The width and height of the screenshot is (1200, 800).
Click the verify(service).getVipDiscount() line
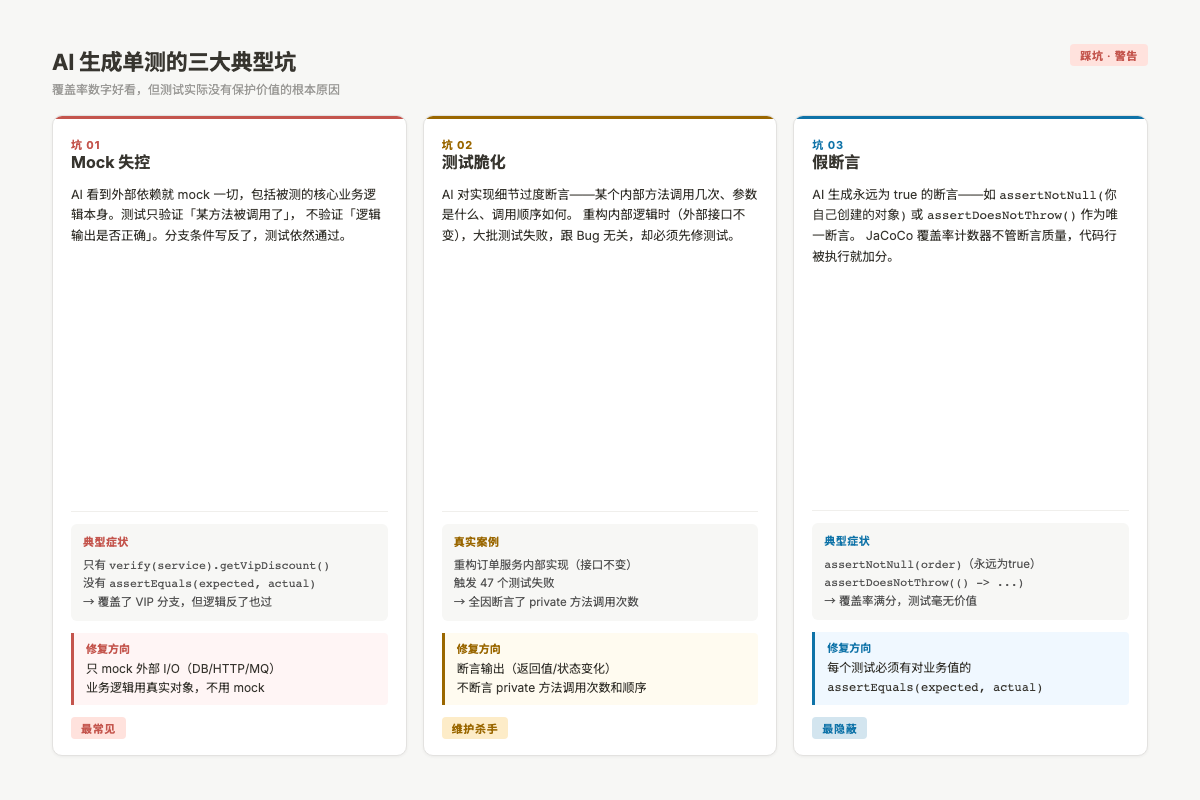pyautogui.click(x=206, y=565)
